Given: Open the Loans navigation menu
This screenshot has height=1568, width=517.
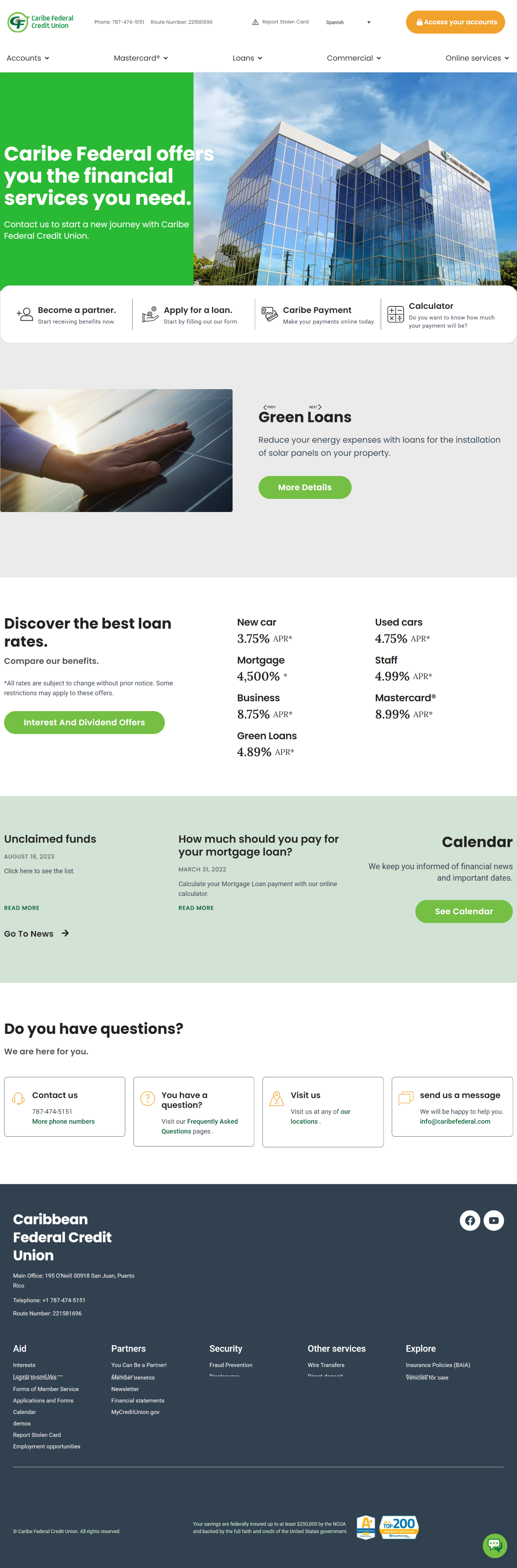Looking at the screenshot, I should tap(247, 59).
